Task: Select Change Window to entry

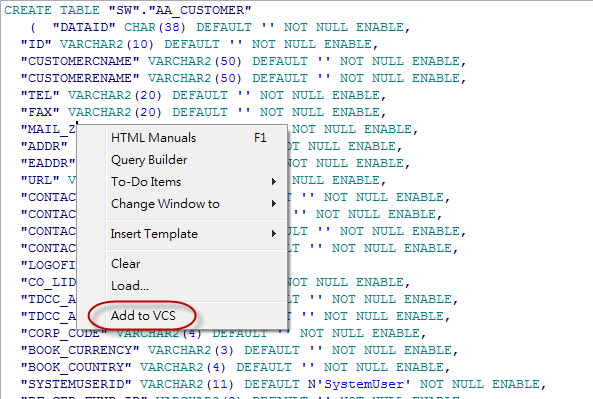Action: point(165,204)
